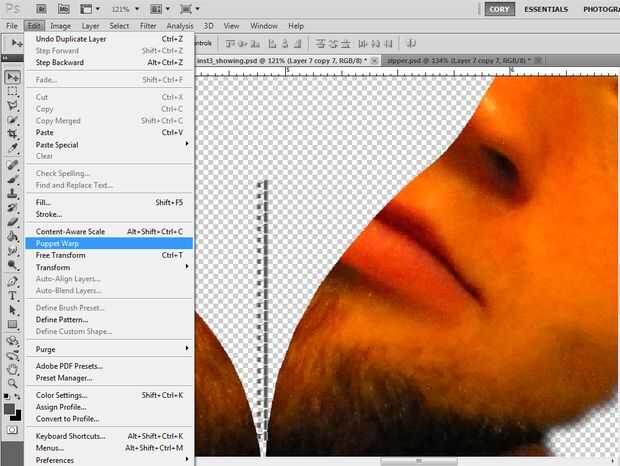
Task: Select the CORY workspace button
Action: point(500,9)
